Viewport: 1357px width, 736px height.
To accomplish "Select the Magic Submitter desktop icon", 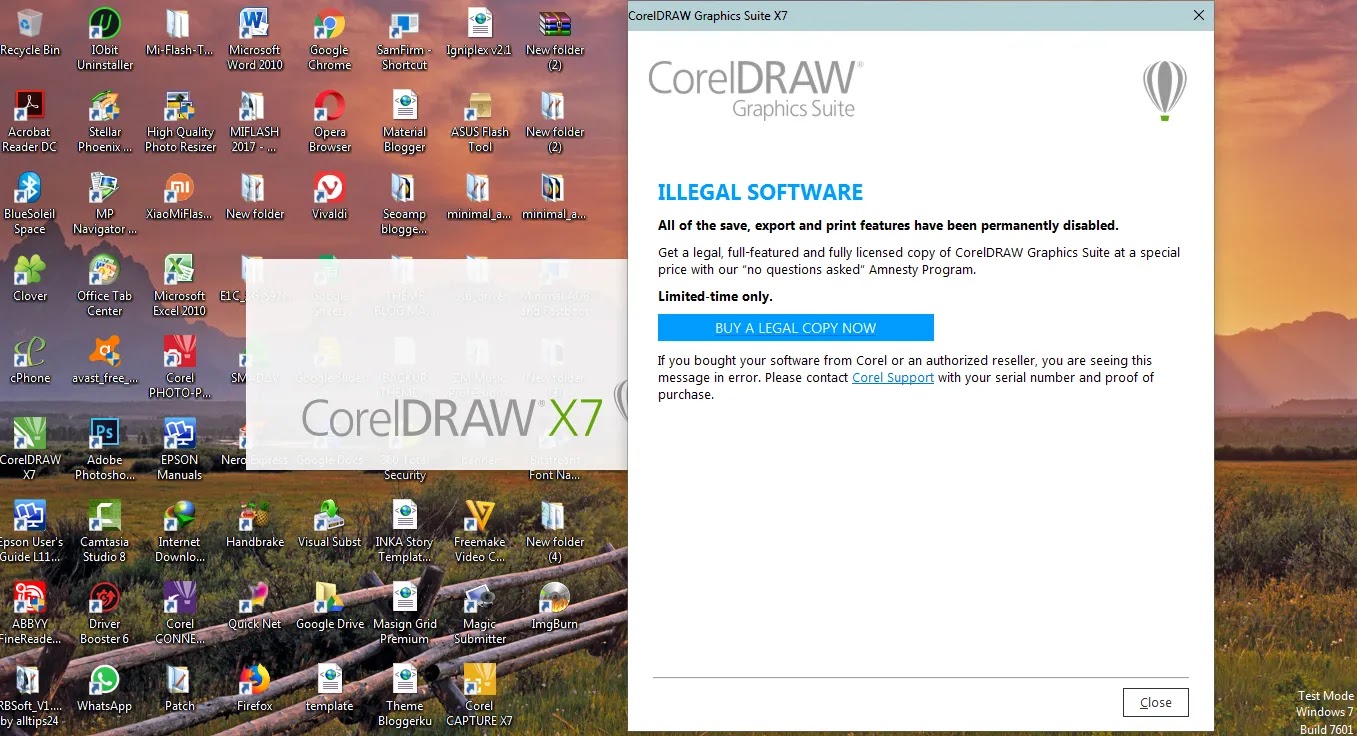I will pos(480,613).
